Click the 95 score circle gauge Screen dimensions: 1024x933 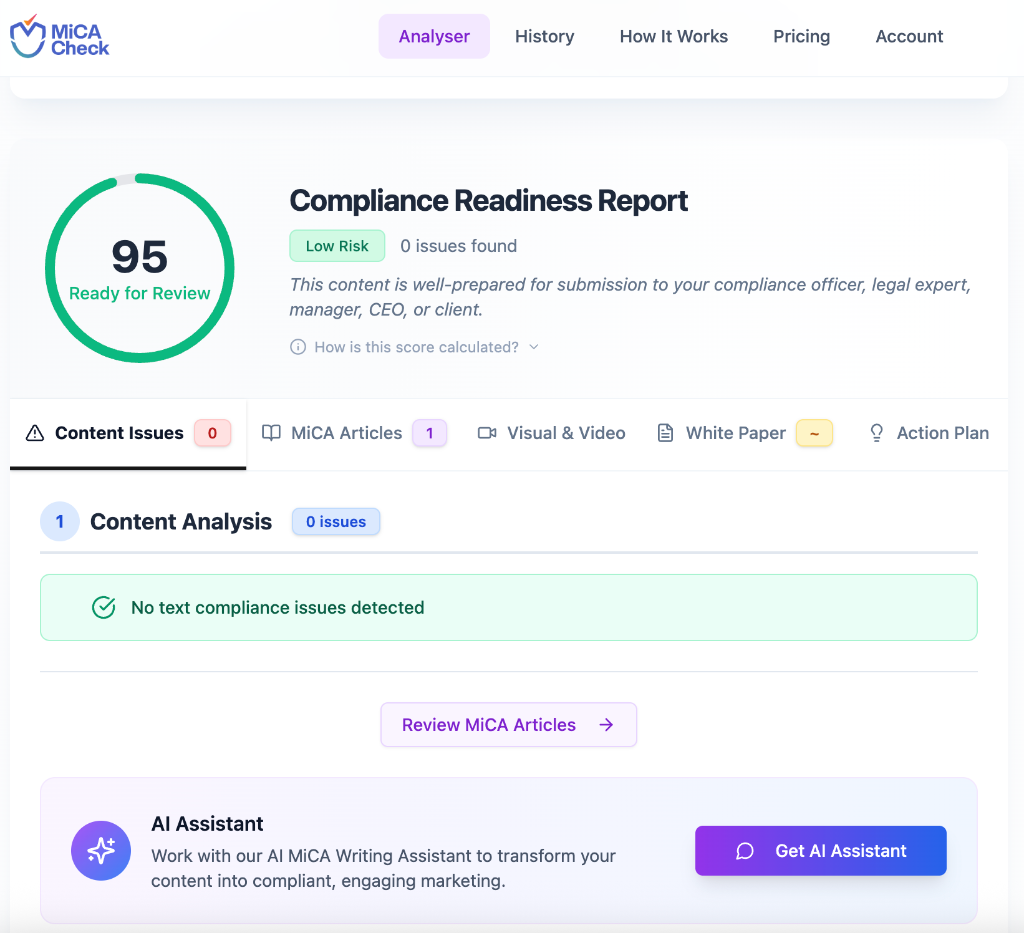click(x=140, y=268)
